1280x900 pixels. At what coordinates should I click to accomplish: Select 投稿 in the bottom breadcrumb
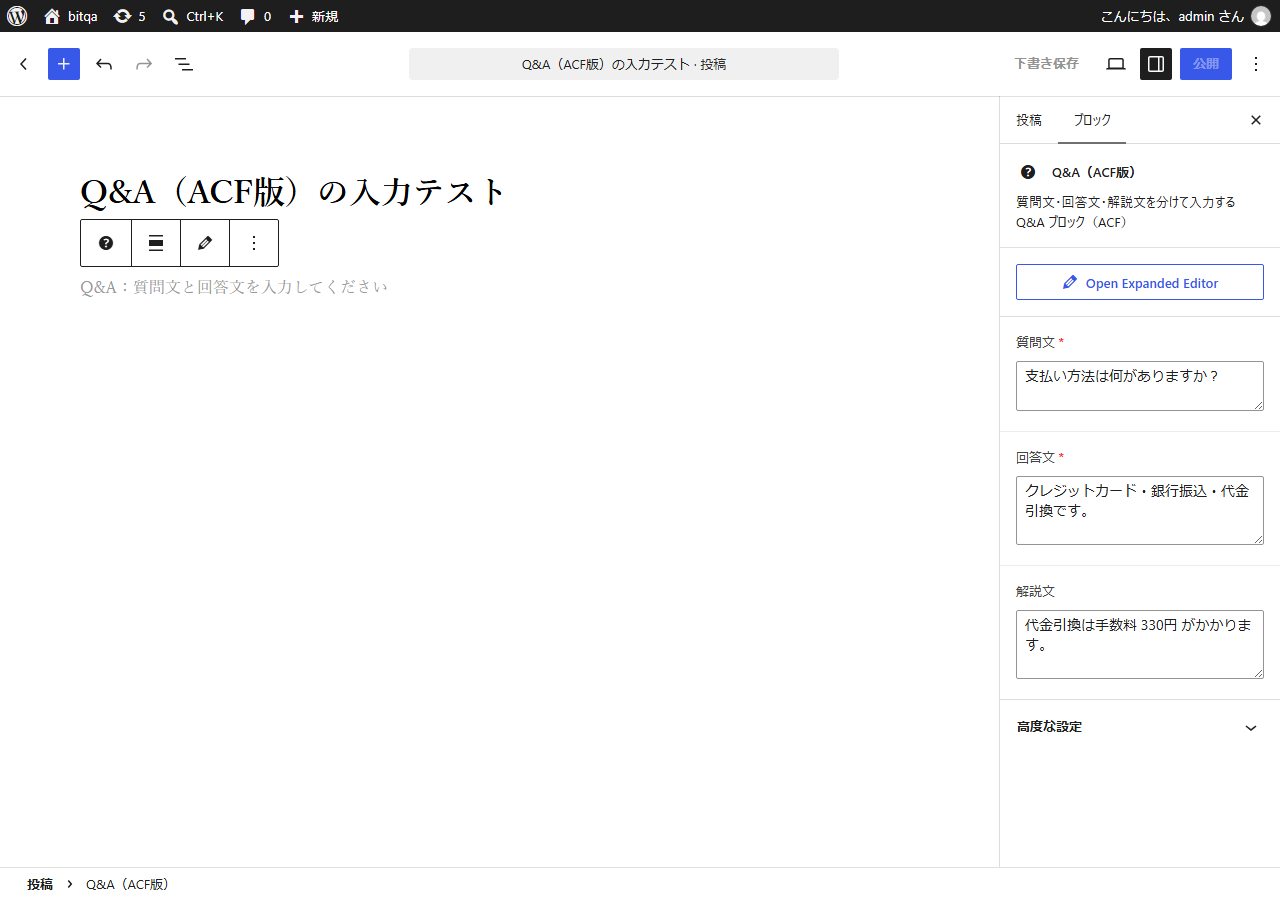(x=40, y=884)
